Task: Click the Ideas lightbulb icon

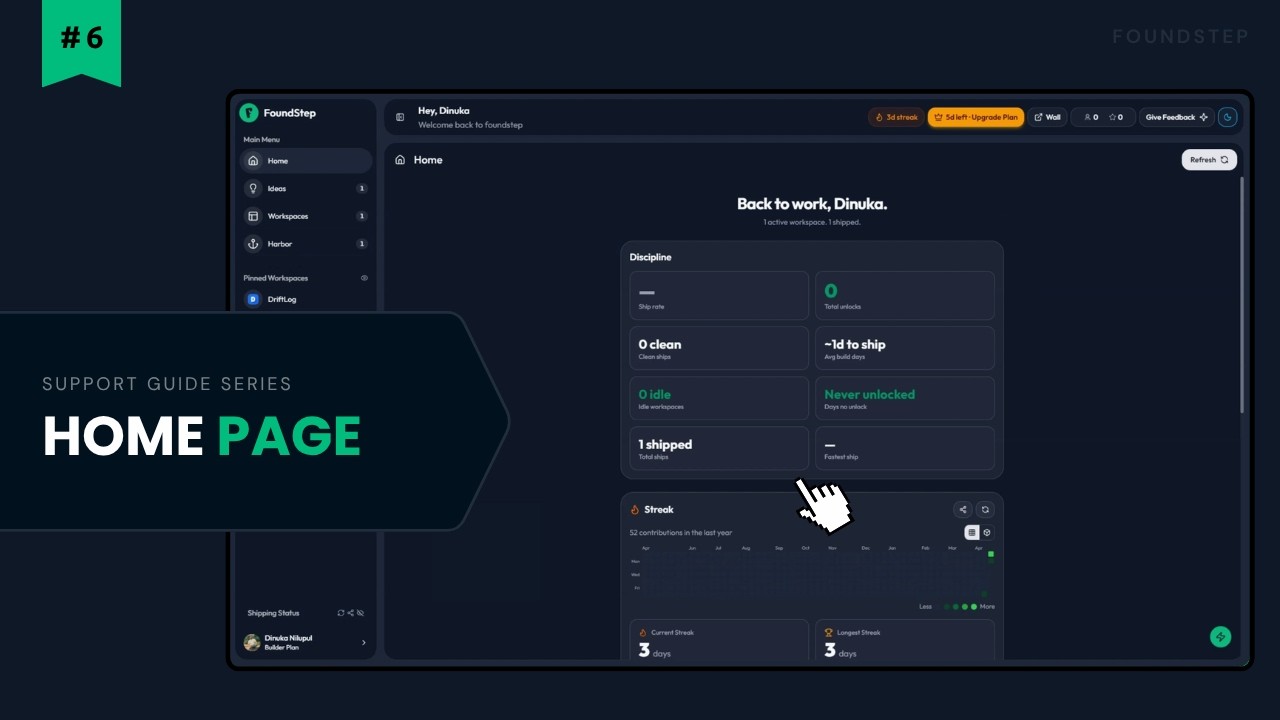Action: coord(253,188)
